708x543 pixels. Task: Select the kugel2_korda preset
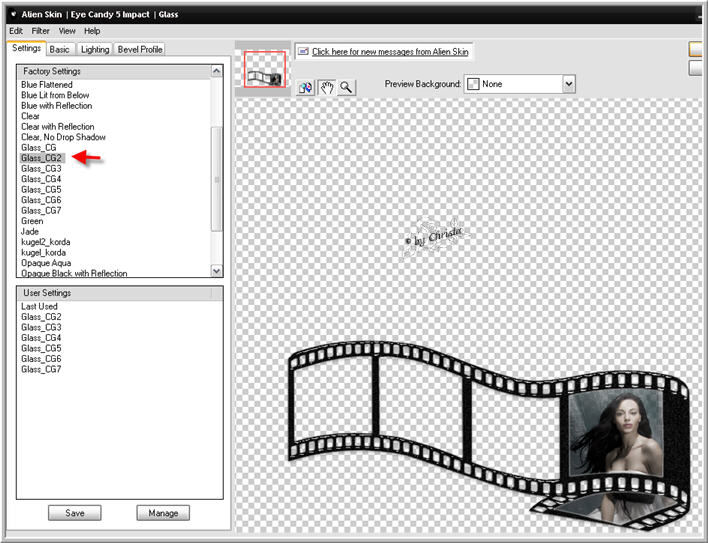46,242
